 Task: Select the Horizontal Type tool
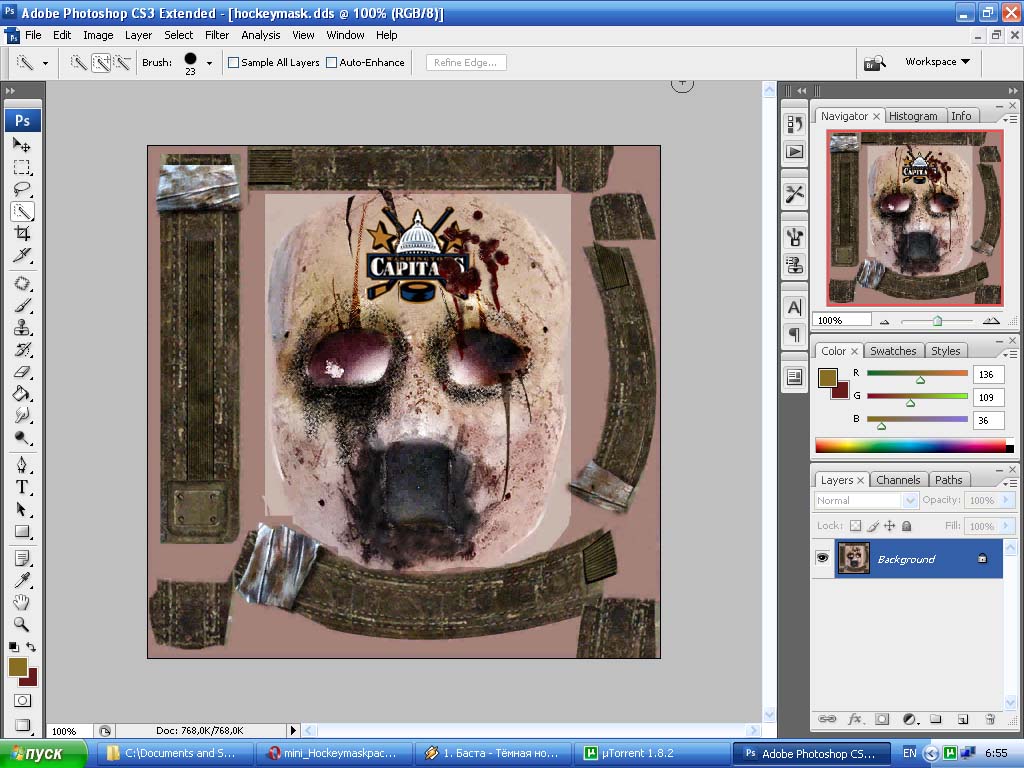tap(22, 487)
